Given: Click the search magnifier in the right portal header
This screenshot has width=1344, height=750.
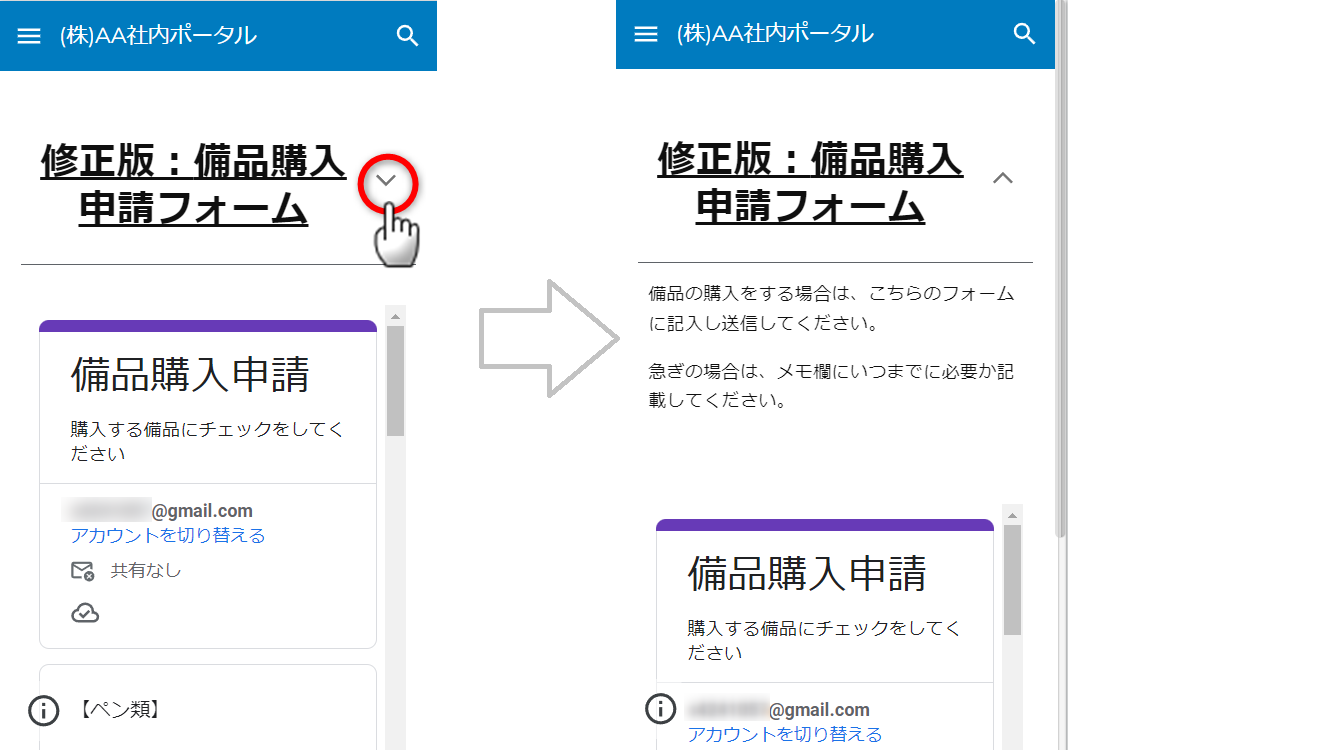Looking at the screenshot, I should tap(1024, 34).
